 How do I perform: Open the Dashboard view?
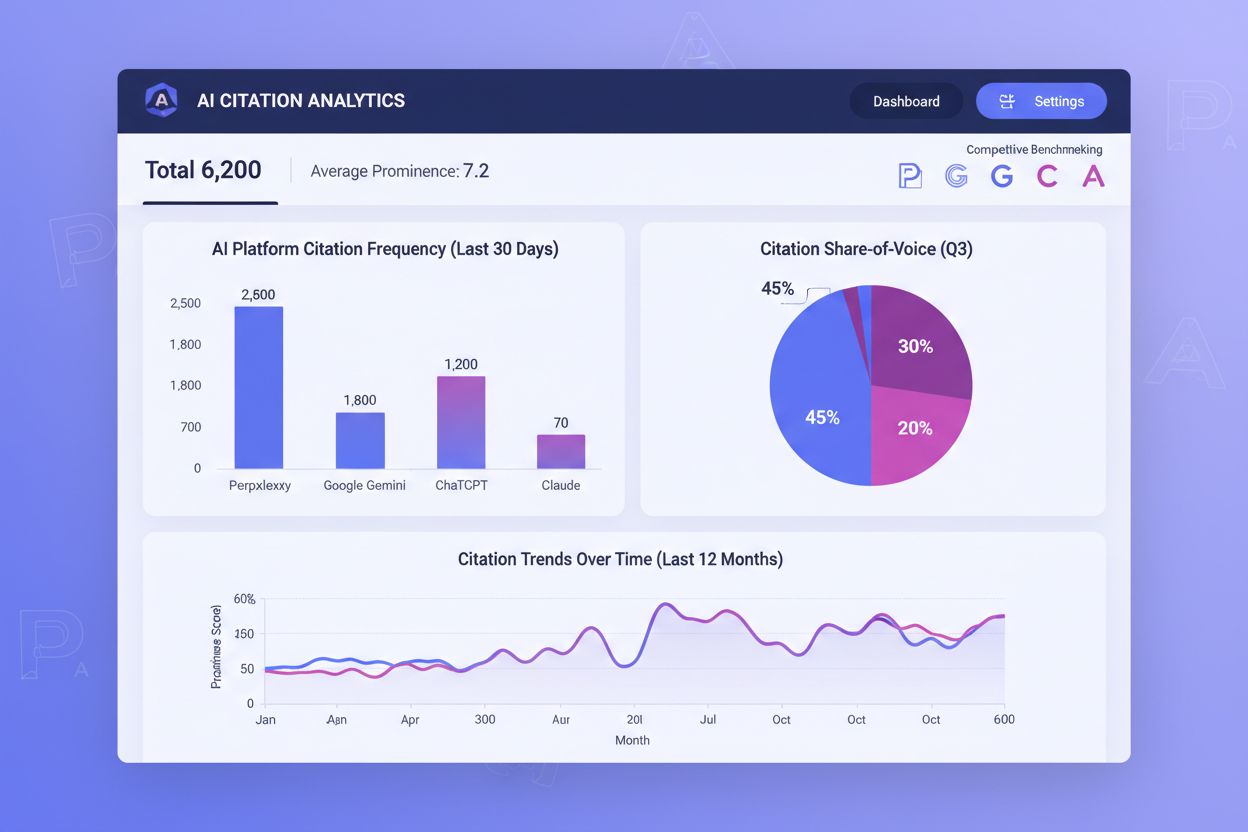(x=906, y=101)
